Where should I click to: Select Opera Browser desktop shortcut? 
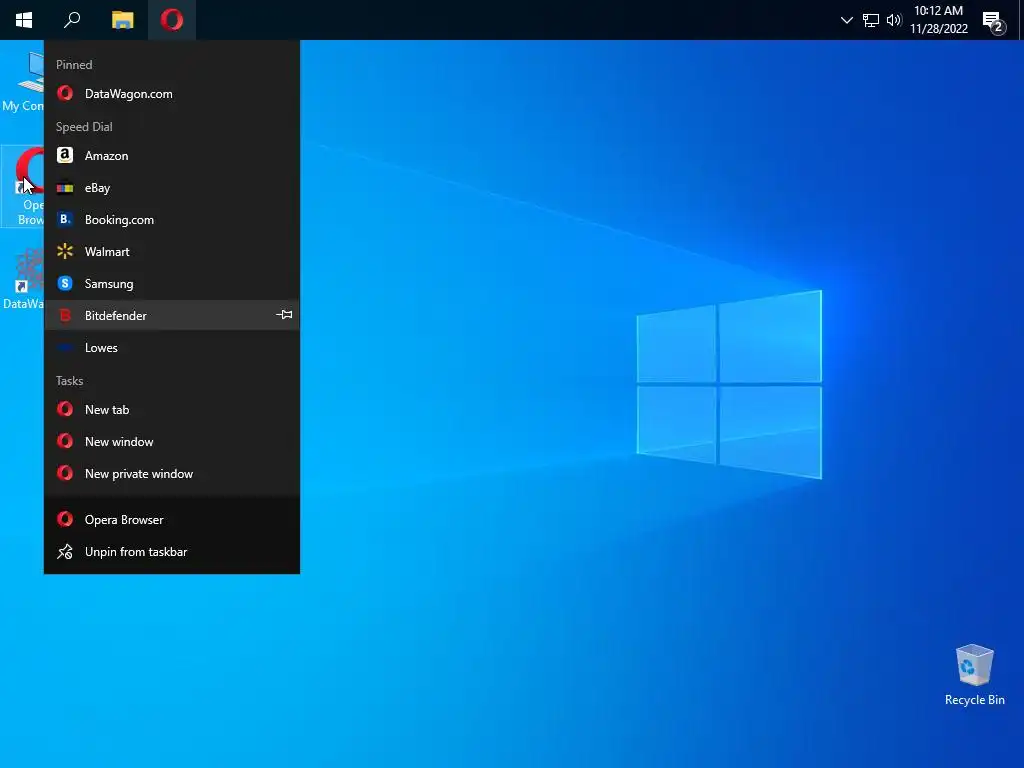click(x=23, y=187)
